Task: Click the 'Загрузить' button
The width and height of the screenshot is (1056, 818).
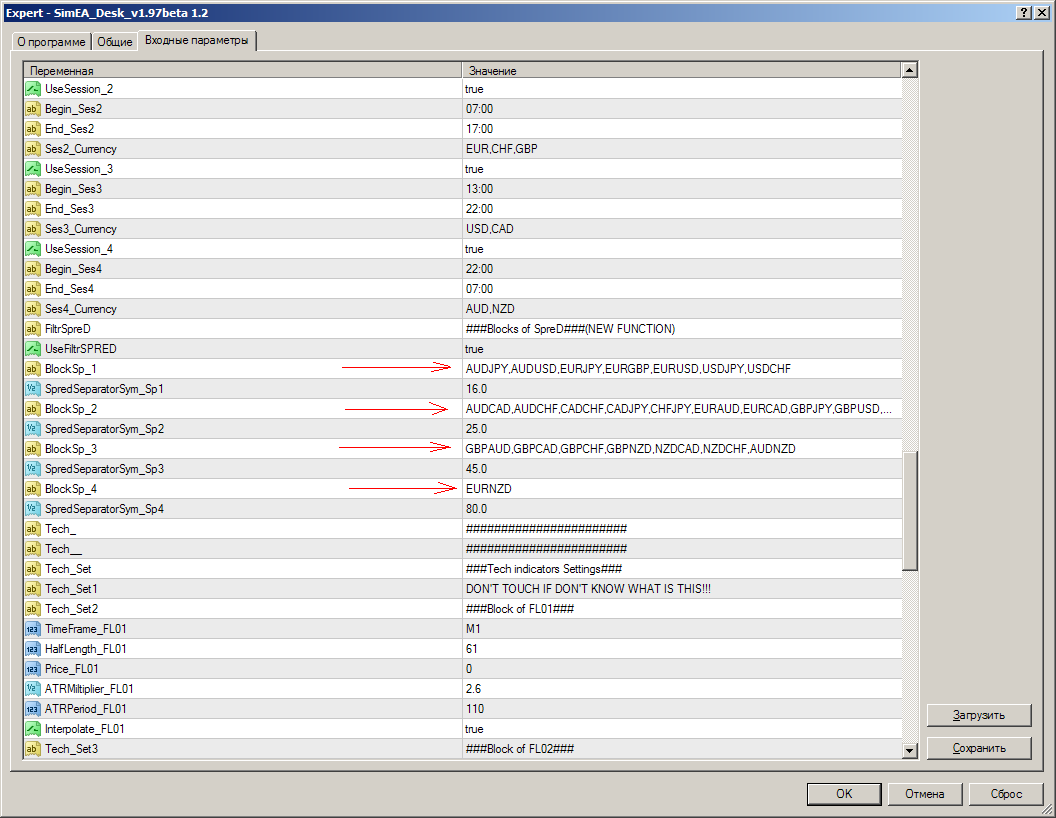Action: coord(979,715)
